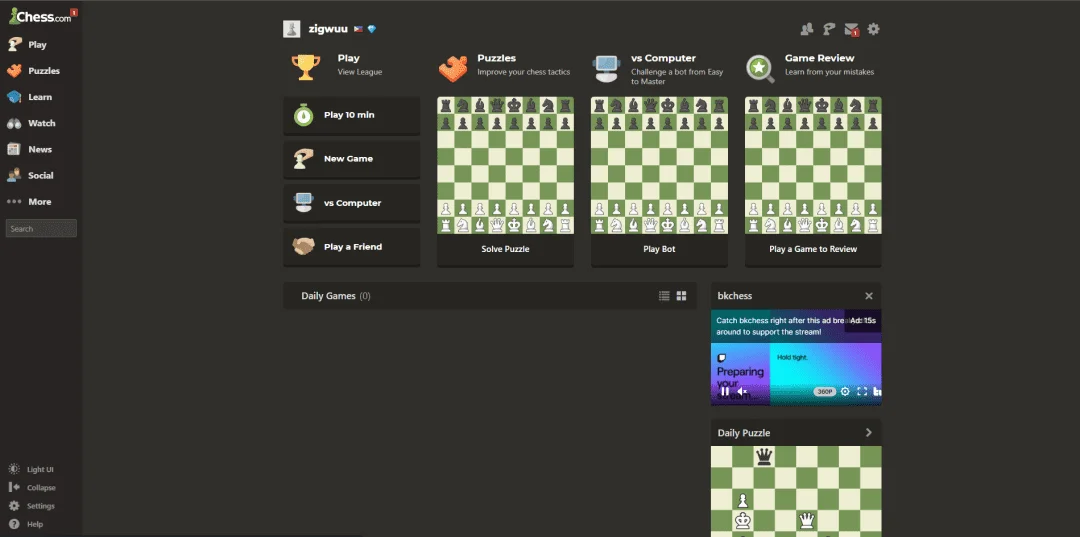Open the game notifications hand-pawn icon
Image resolution: width=1080 pixels, height=537 pixels.
point(829,29)
